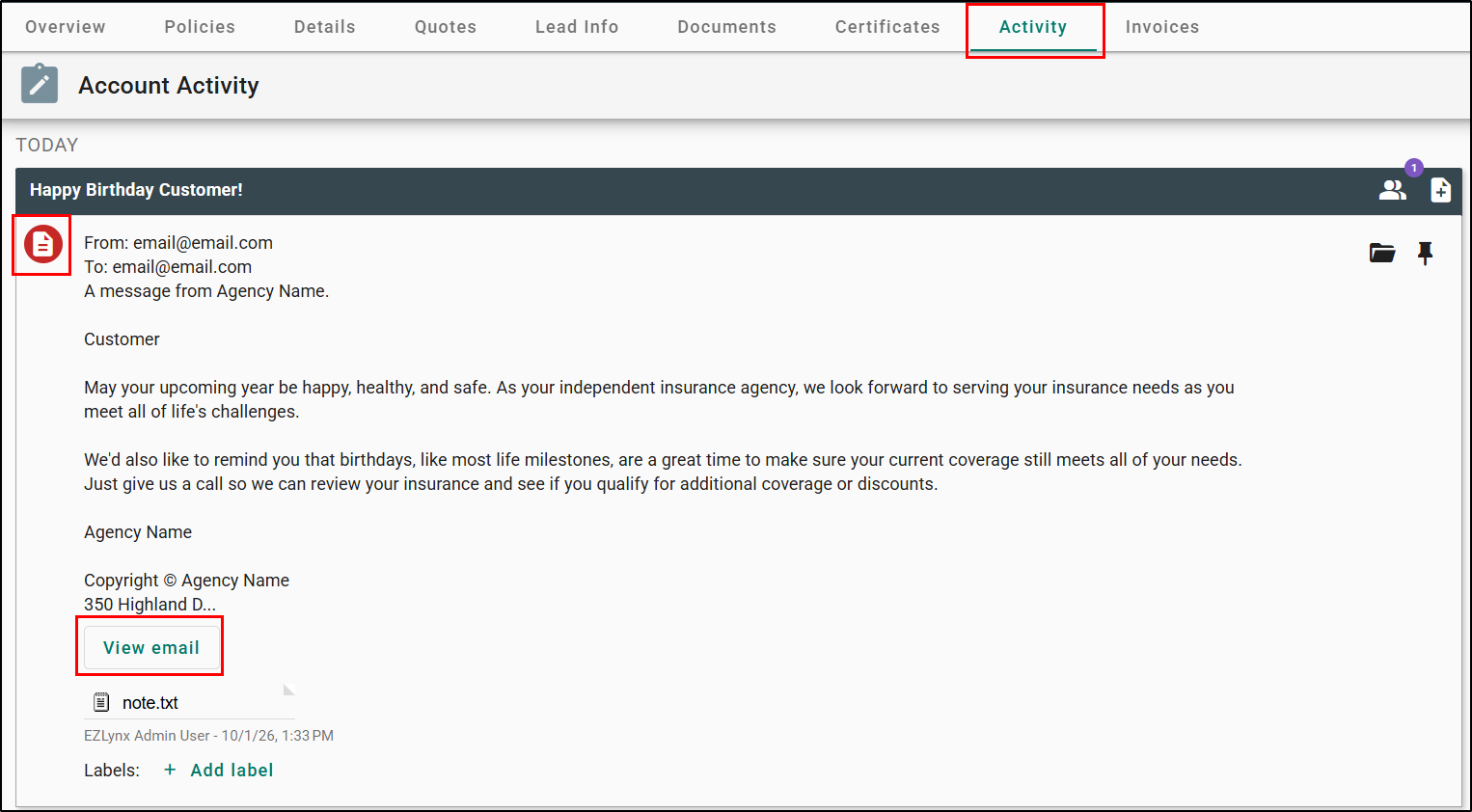Screen dimensions: 1472x812
Task: Click the From: email@email.com line
Action: [x=178, y=243]
